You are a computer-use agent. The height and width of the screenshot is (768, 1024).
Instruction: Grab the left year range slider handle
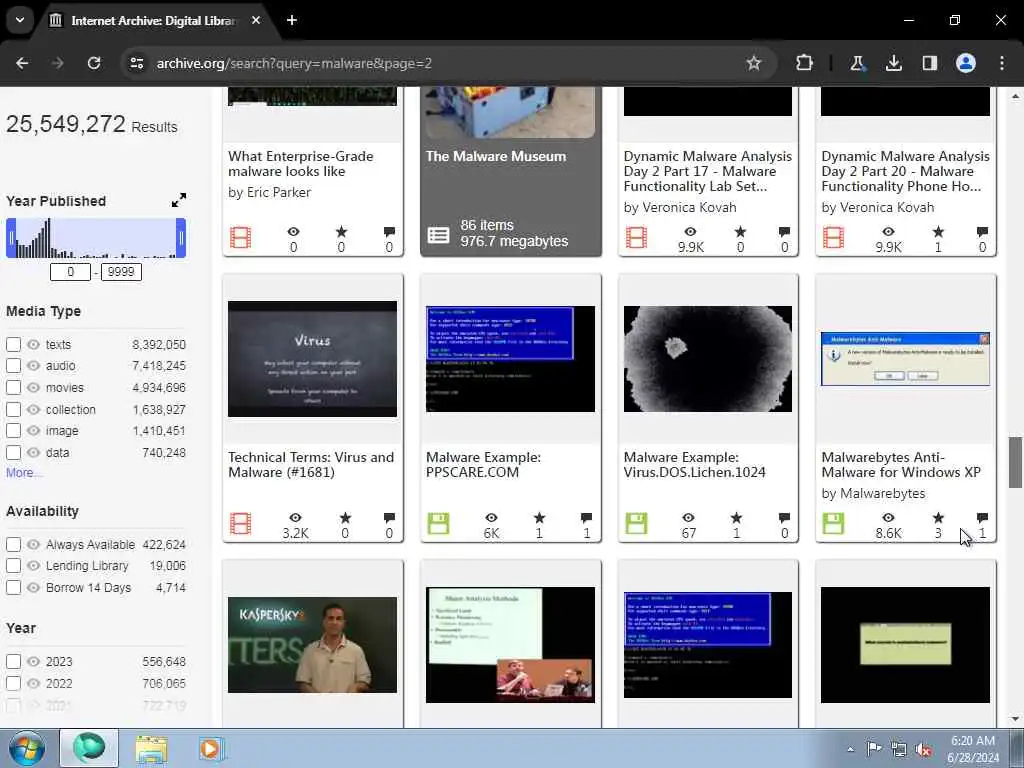click(x=11, y=238)
